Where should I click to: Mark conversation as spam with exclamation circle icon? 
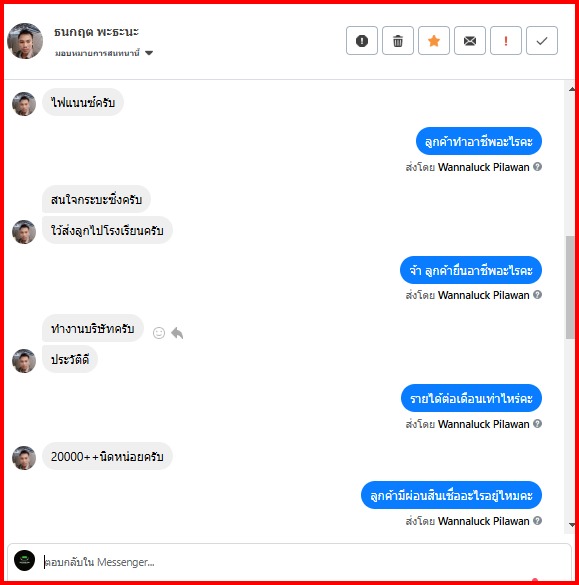[x=362, y=41]
